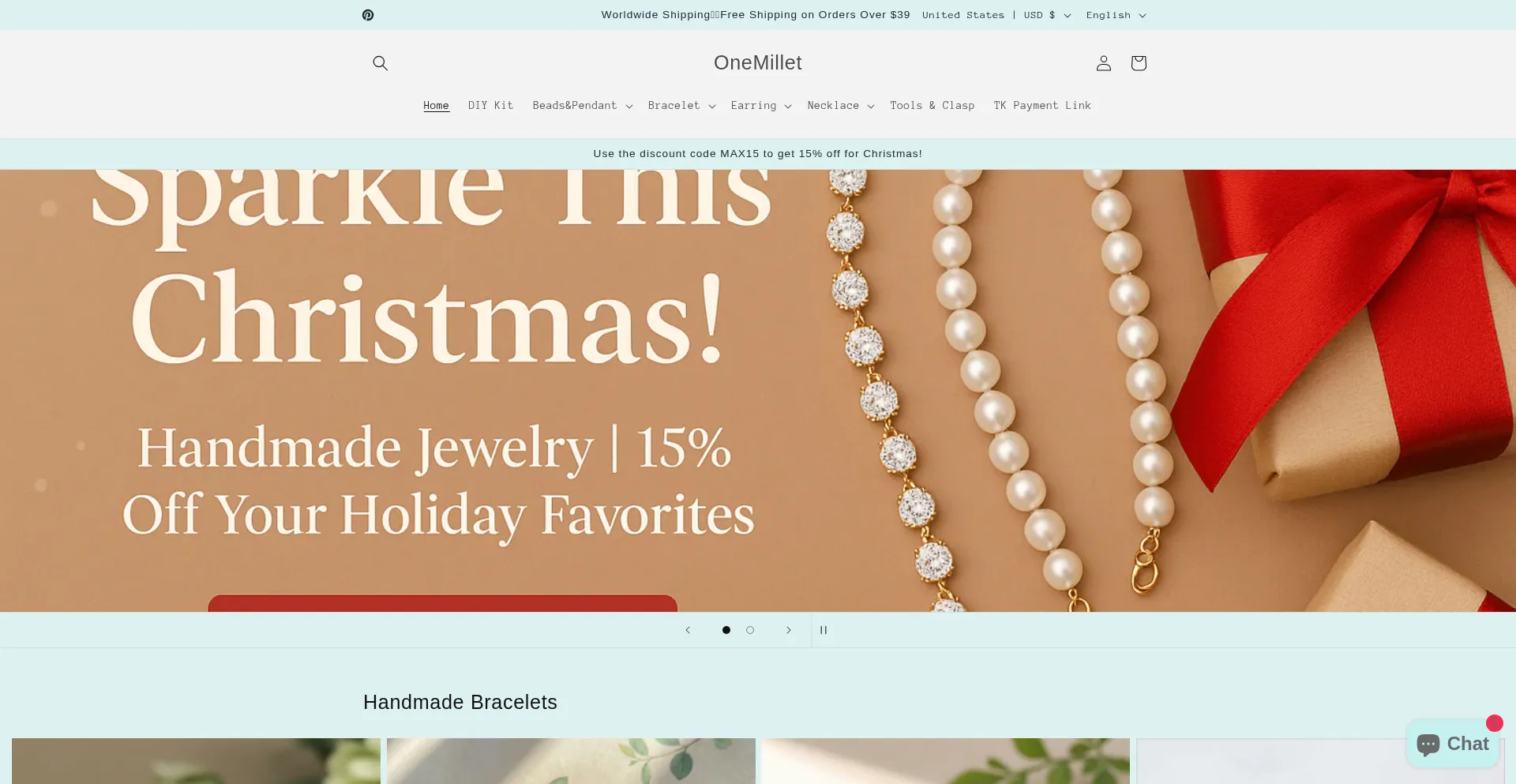Pause the slideshow

[x=824, y=630]
